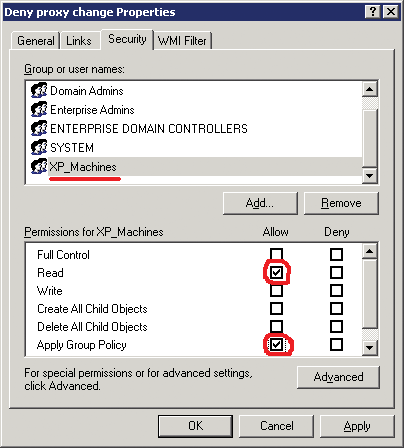Click the Apply button
Image resolution: width=405 pixels, height=448 pixels.
click(x=357, y=426)
